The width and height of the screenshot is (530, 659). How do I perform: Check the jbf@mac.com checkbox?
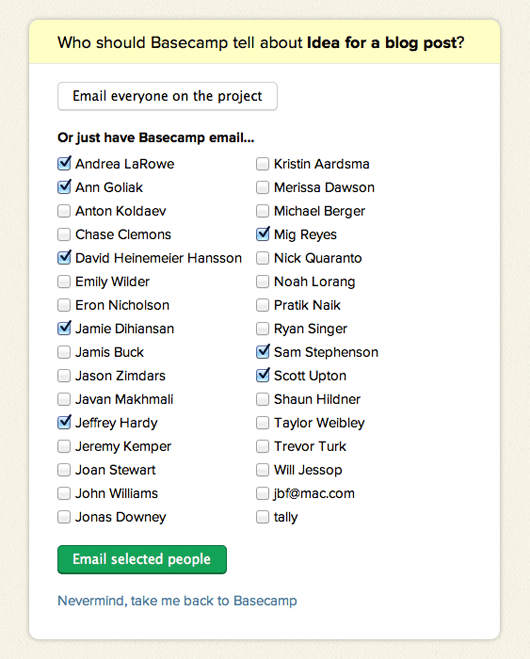[x=263, y=493]
